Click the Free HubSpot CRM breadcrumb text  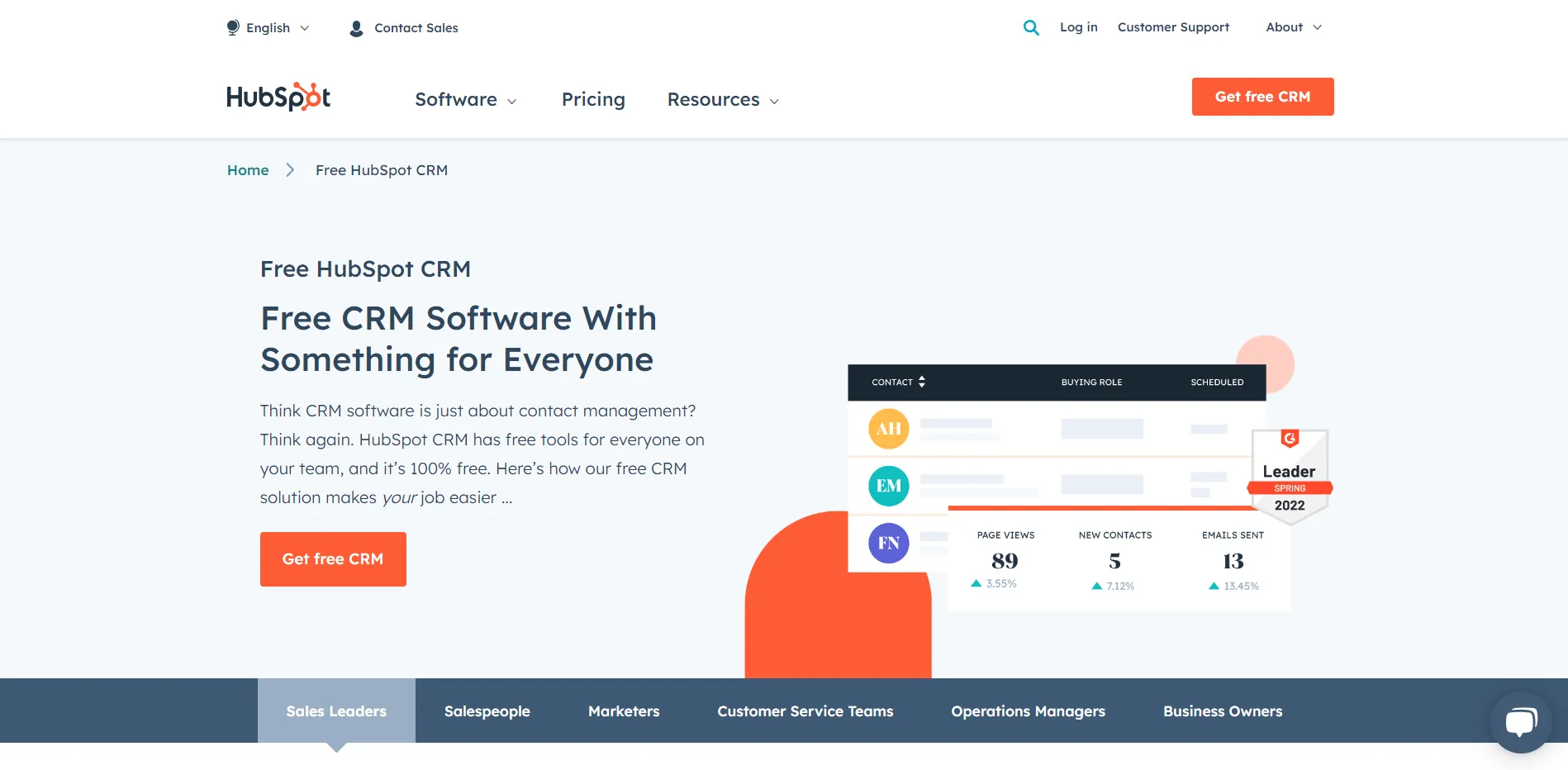(382, 170)
